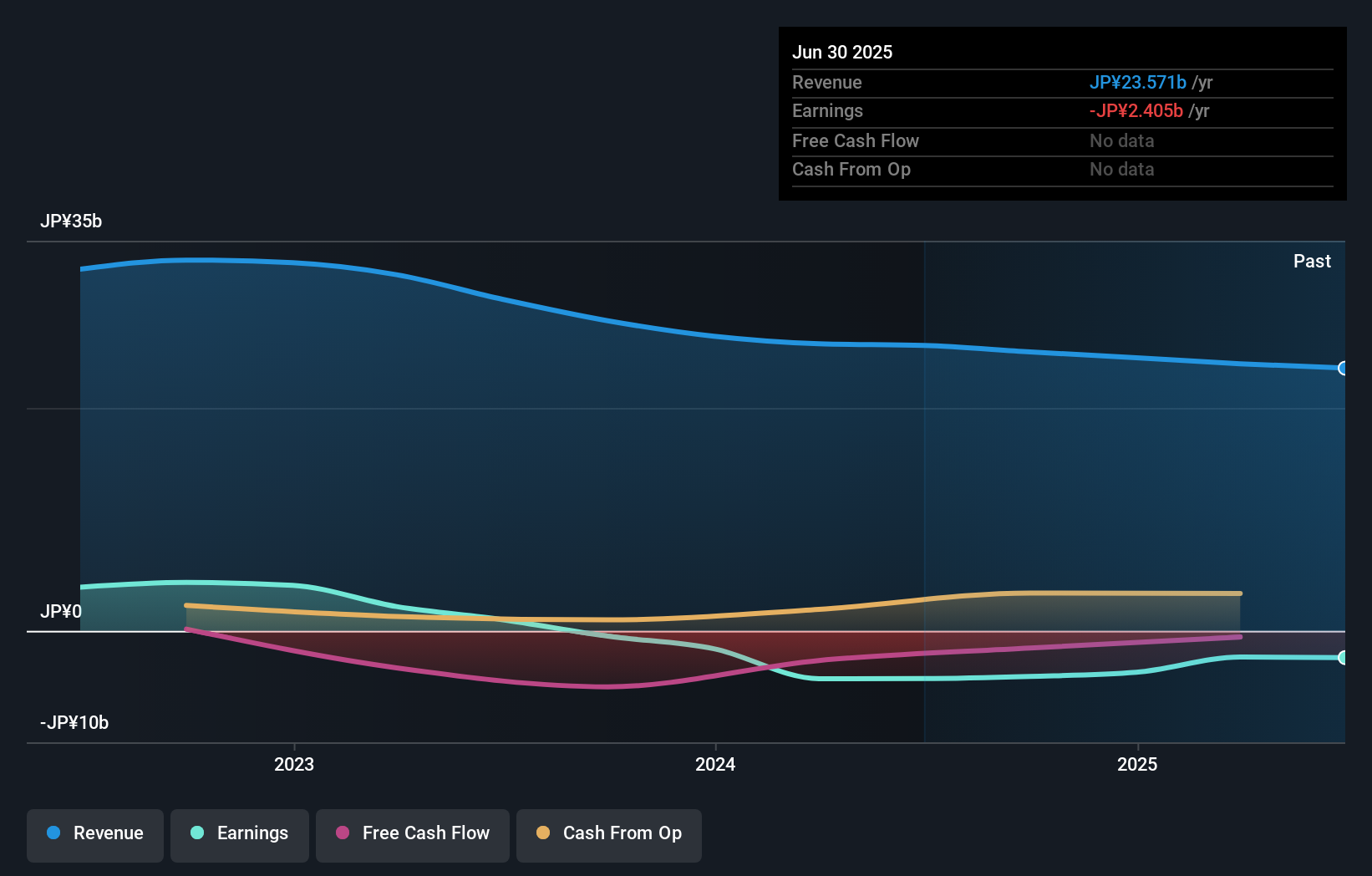Toggle the Revenue legend button
The image size is (1372, 876).
95,835
